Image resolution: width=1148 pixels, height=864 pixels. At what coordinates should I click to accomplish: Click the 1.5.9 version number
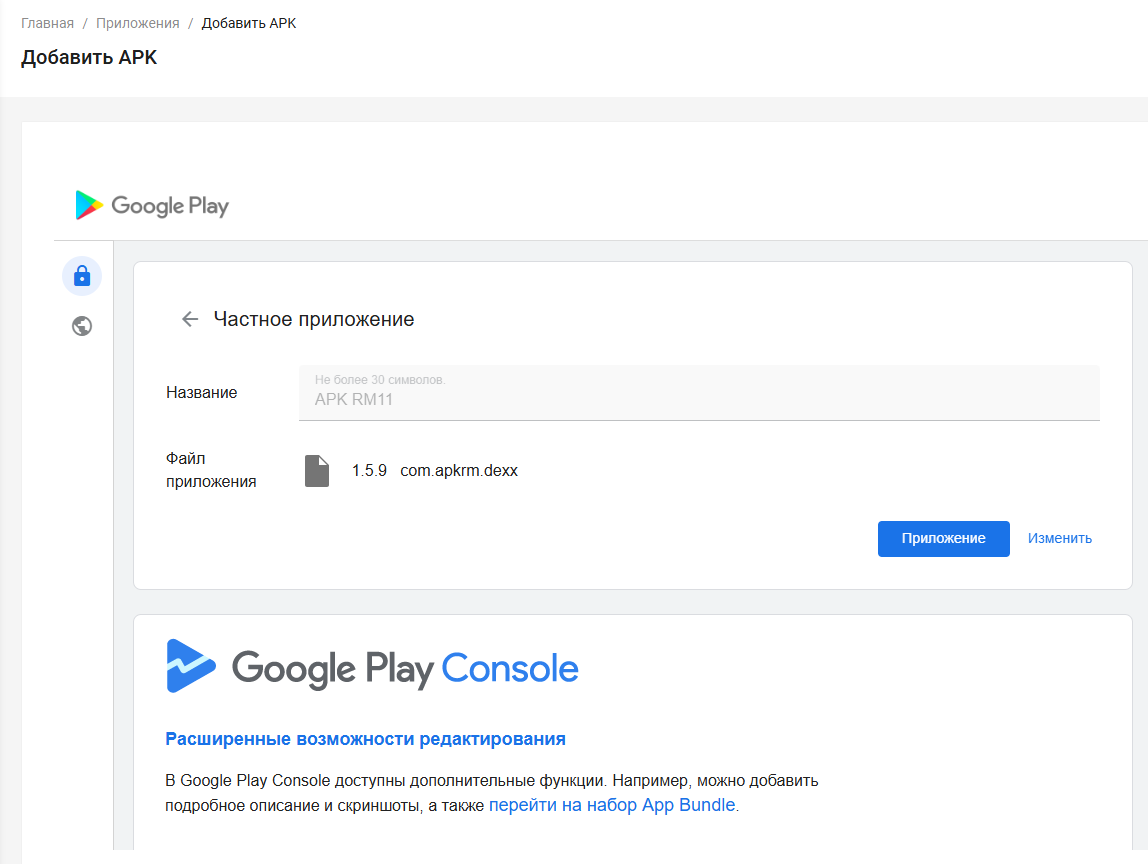(x=369, y=470)
